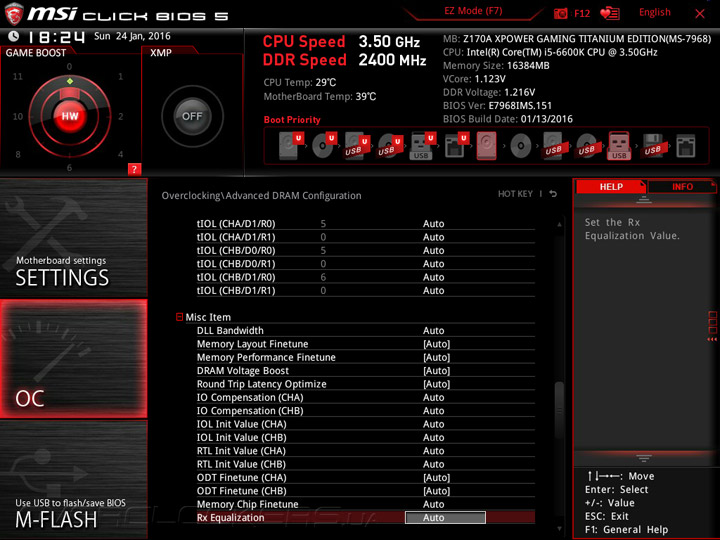Screen dimensions: 720x540
Task: Click the scroll down arrow of the settings list
Action: point(559,529)
